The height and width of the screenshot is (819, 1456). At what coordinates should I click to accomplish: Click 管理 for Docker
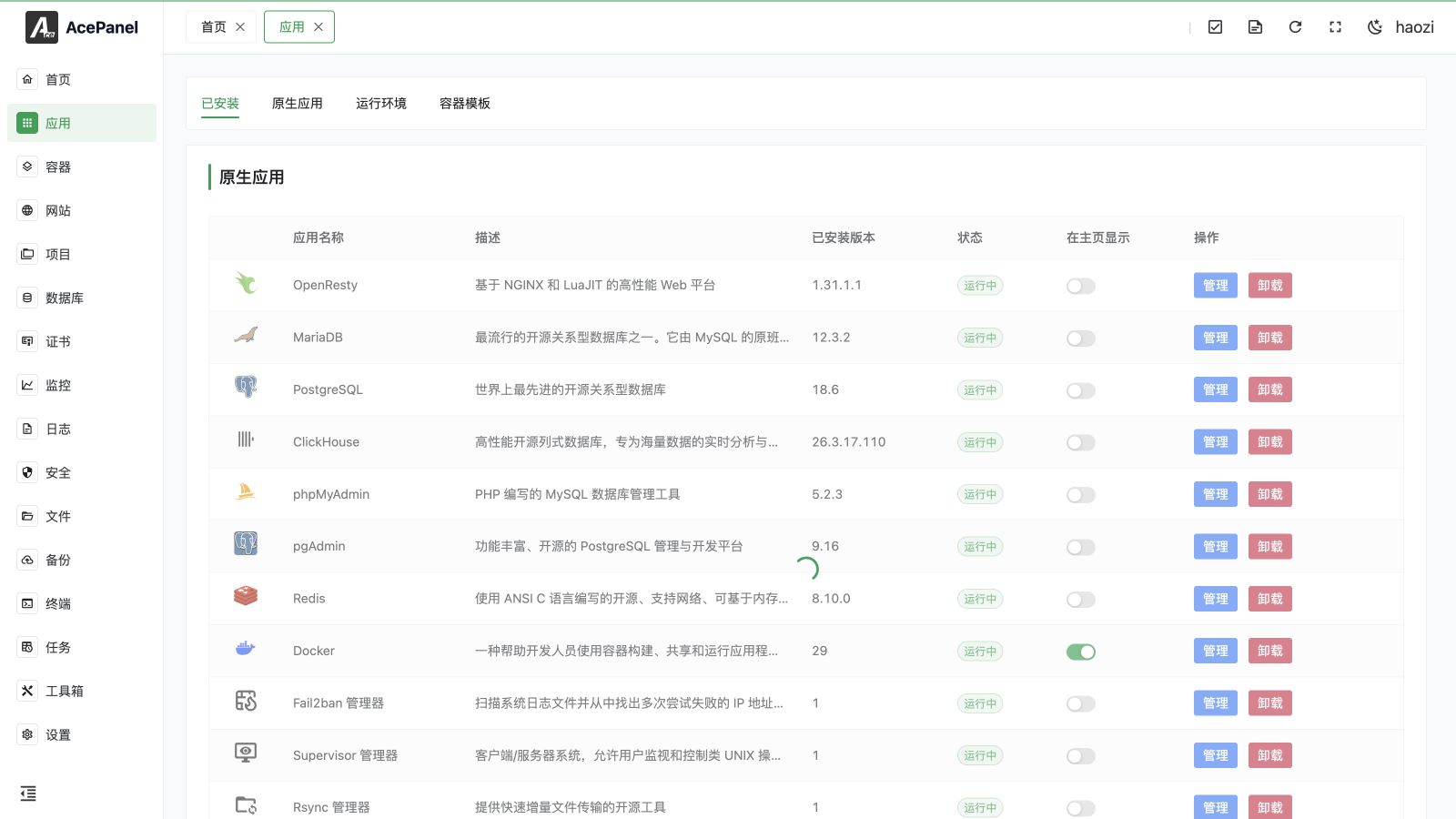click(1216, 651)
